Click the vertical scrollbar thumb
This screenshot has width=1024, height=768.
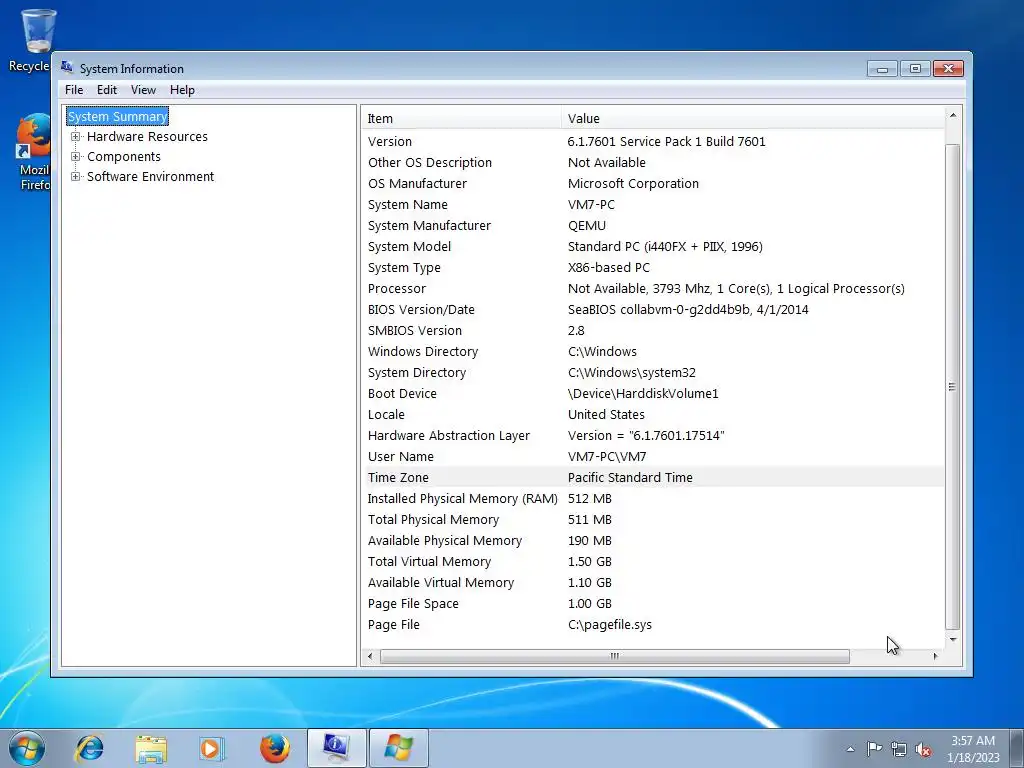pos(953,387)
